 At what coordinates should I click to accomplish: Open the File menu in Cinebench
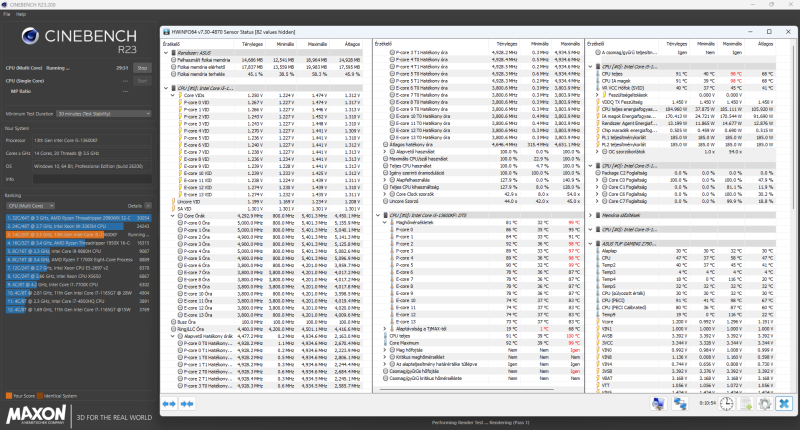(x=7, y=14)
